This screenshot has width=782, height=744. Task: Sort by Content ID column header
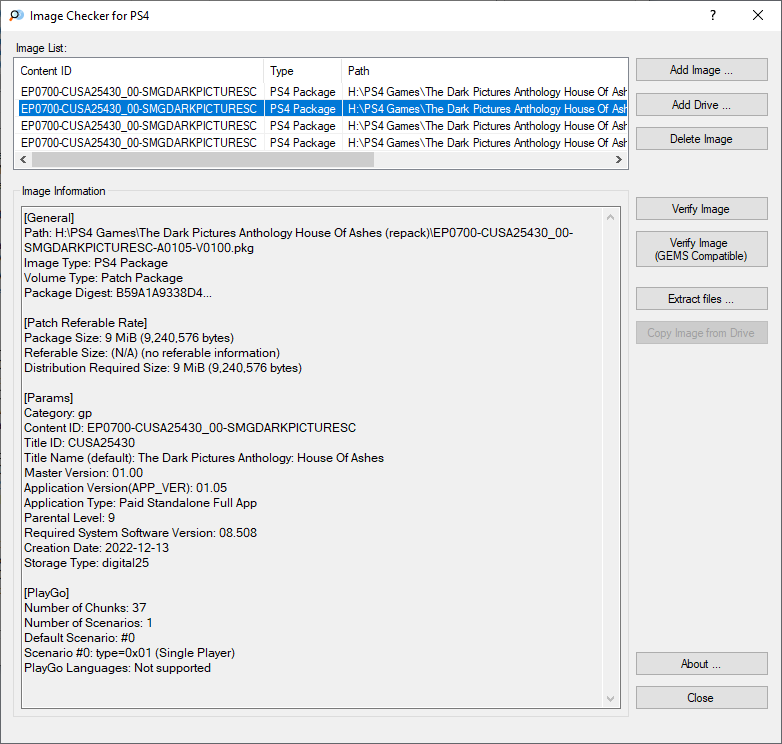139,71
